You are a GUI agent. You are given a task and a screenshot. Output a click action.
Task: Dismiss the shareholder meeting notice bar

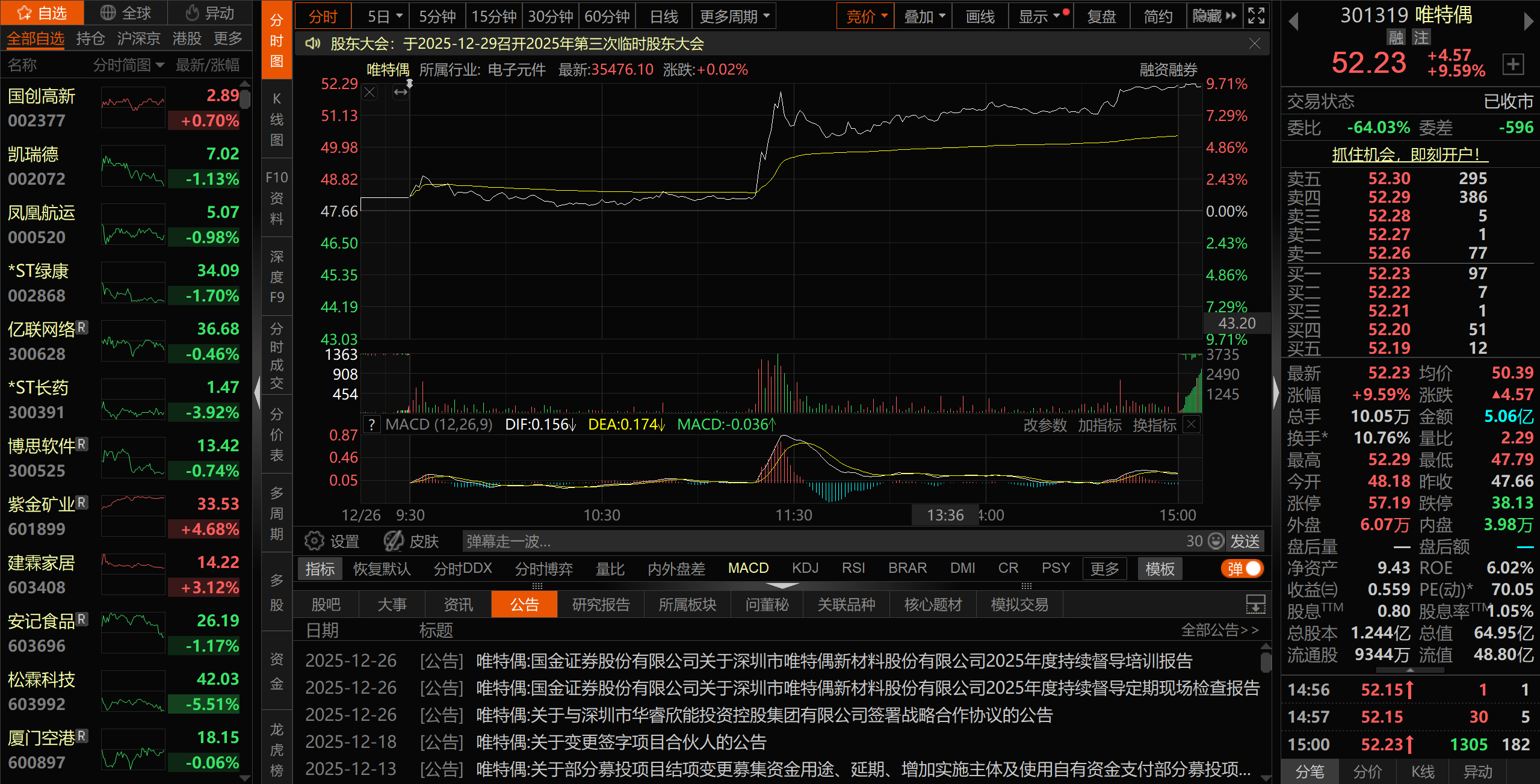point(1254,44)
